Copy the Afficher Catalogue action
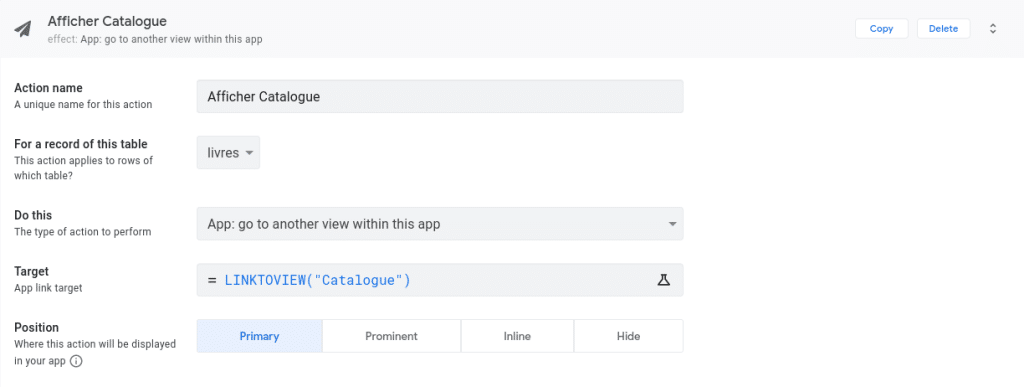1024x387 pixels. [881, 29]
